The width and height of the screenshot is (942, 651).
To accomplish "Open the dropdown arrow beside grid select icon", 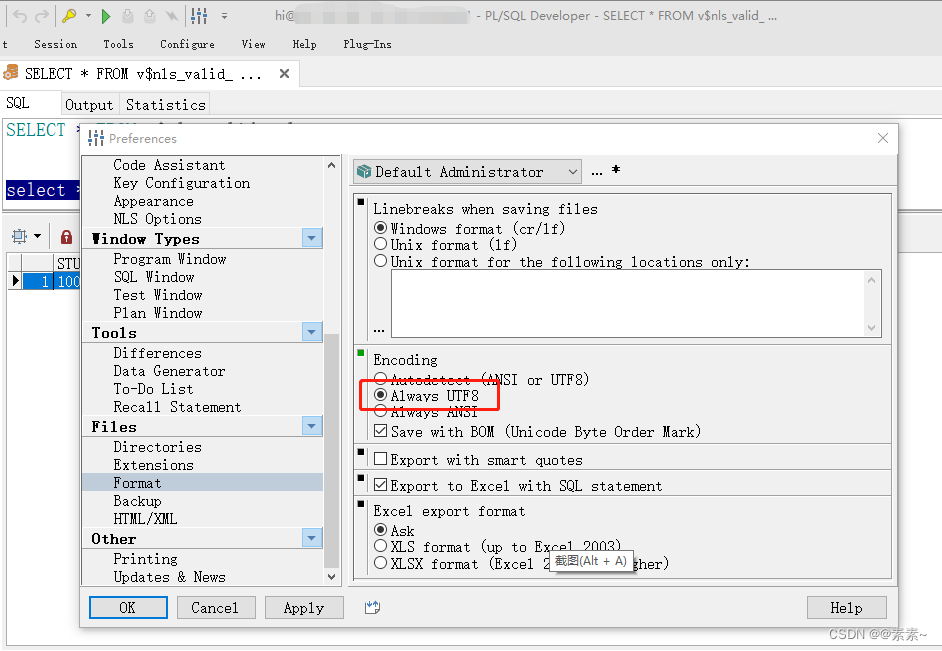I will tap(37, 237).
